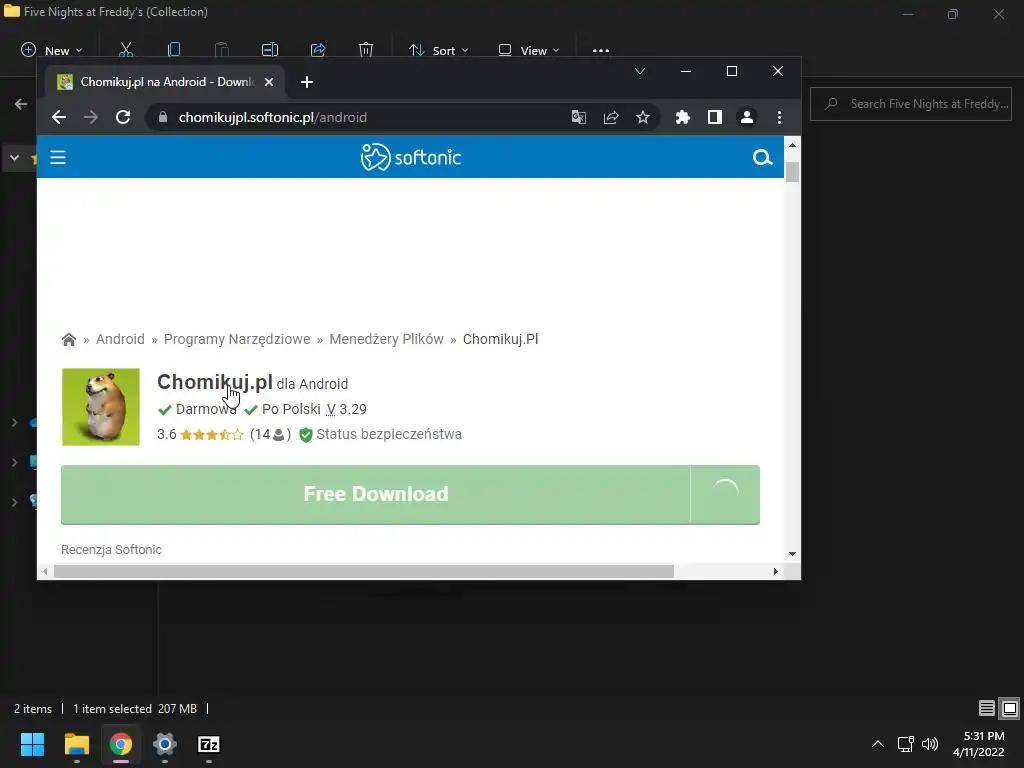Open Chrome's tab search chevron
Image resolution: width=1024 pixels, height=768 pixels.
(x=640, y=71)
